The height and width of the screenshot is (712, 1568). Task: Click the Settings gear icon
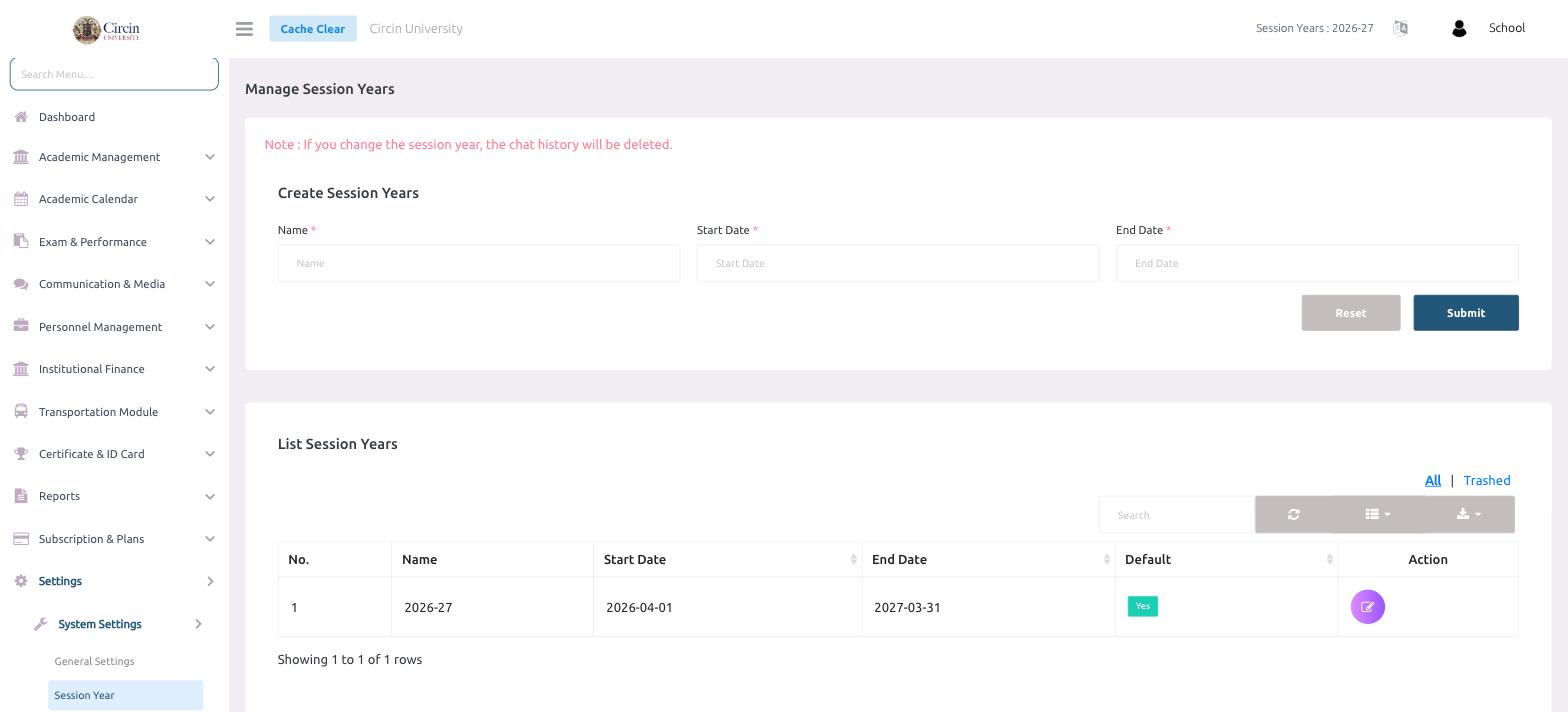[21, 581]
